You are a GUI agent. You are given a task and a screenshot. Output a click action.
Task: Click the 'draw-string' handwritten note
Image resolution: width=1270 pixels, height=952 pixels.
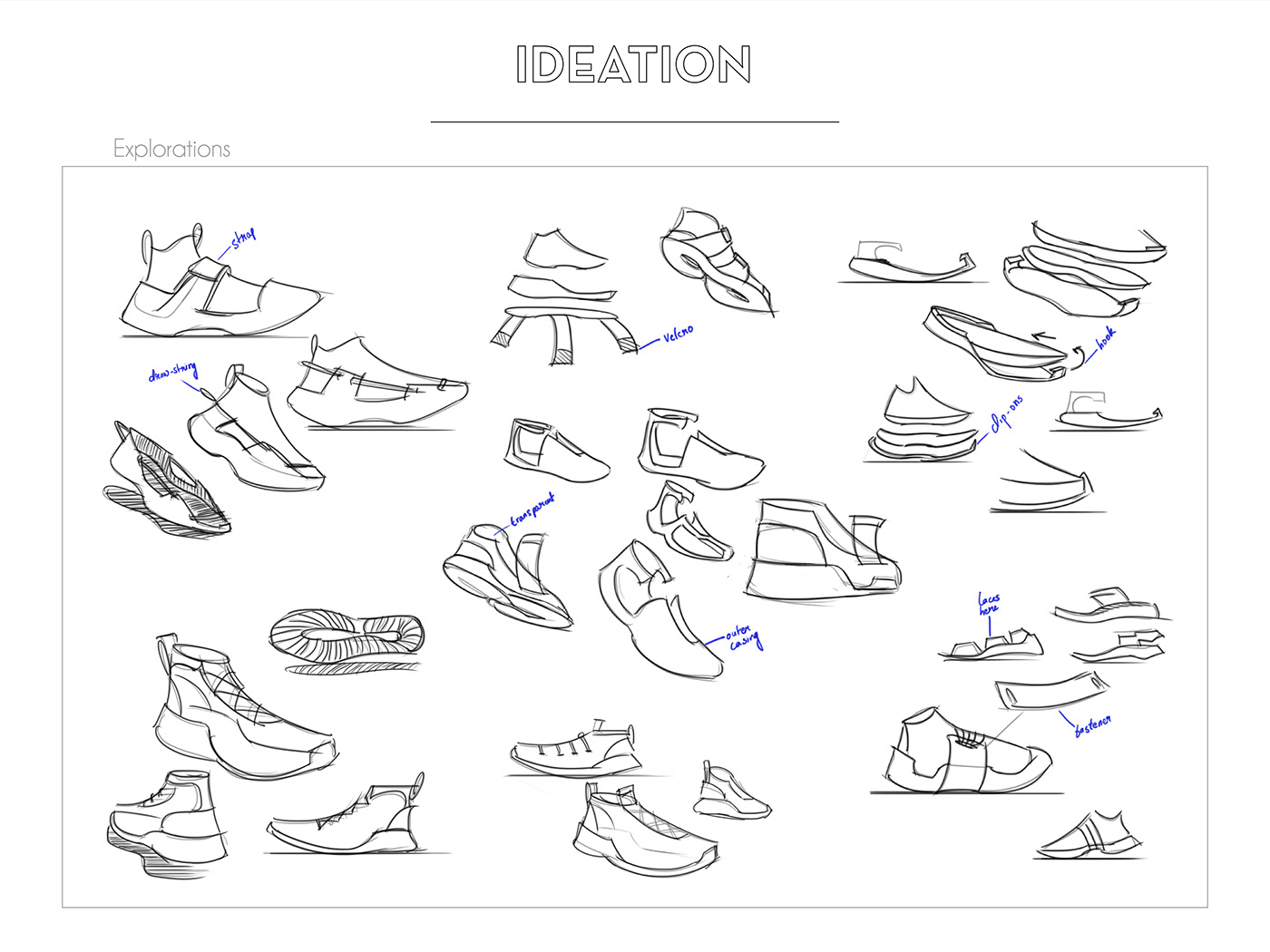[172, 373]
